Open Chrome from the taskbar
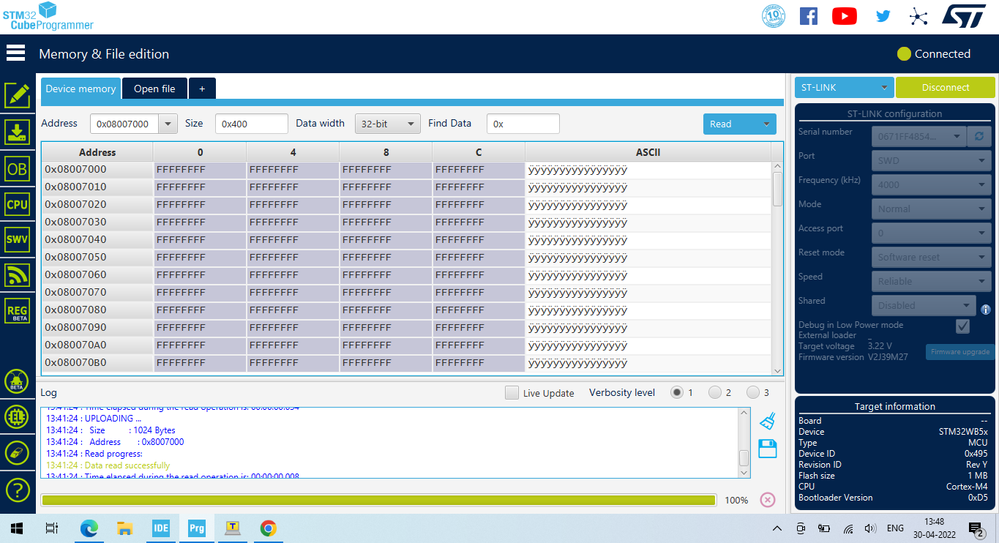999x543 pixels. (x=268, y=528)
